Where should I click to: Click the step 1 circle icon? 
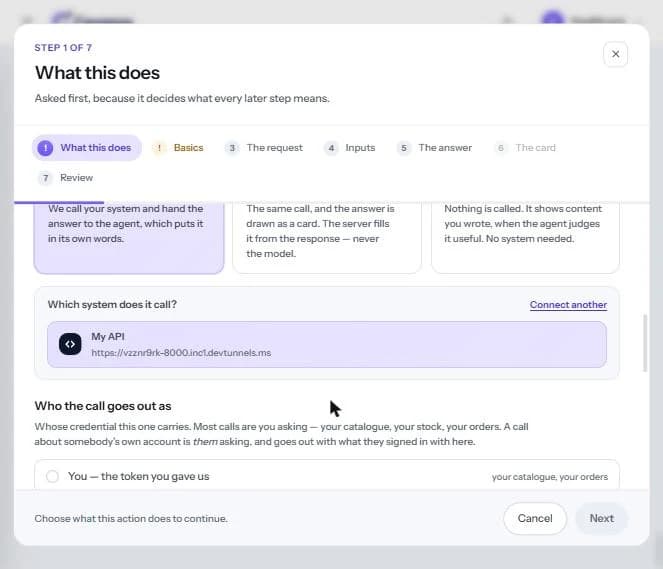(45, 148)
